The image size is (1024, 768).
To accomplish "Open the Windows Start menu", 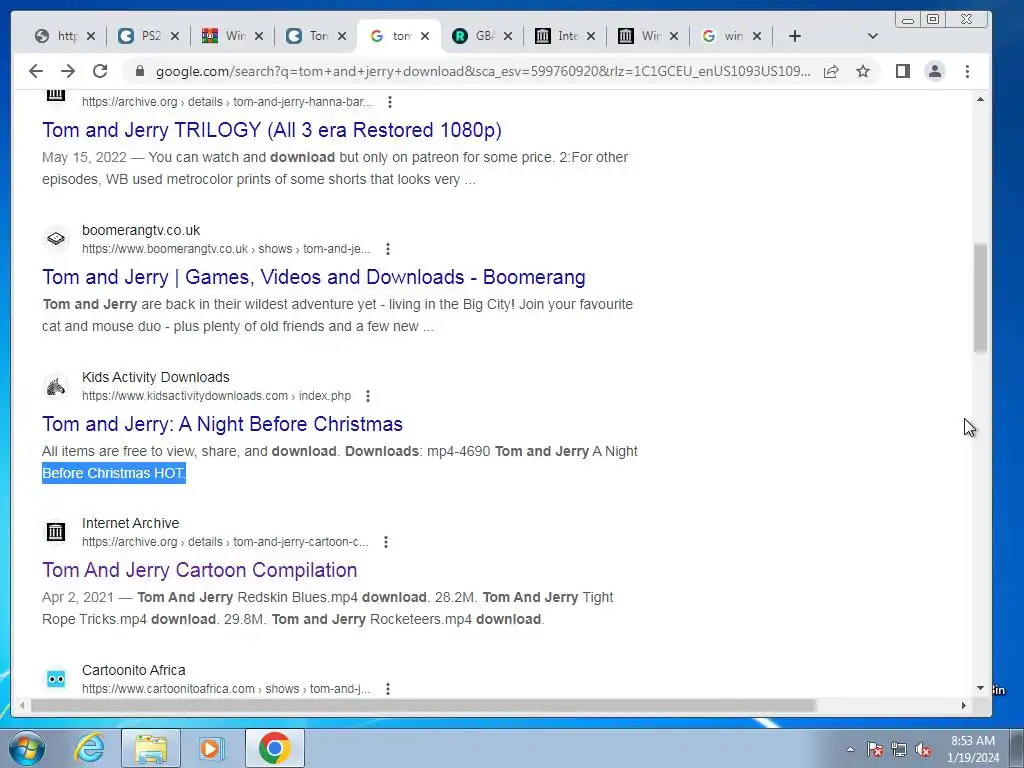I will tap(26, 748).
